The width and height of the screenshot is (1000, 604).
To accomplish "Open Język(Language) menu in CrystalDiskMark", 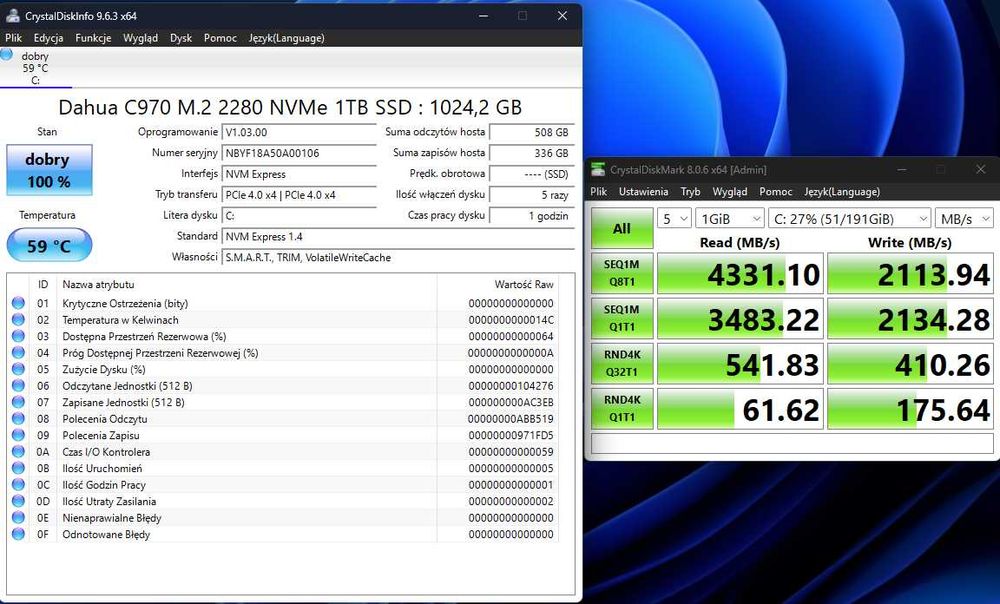I will [x=842, y=191].
